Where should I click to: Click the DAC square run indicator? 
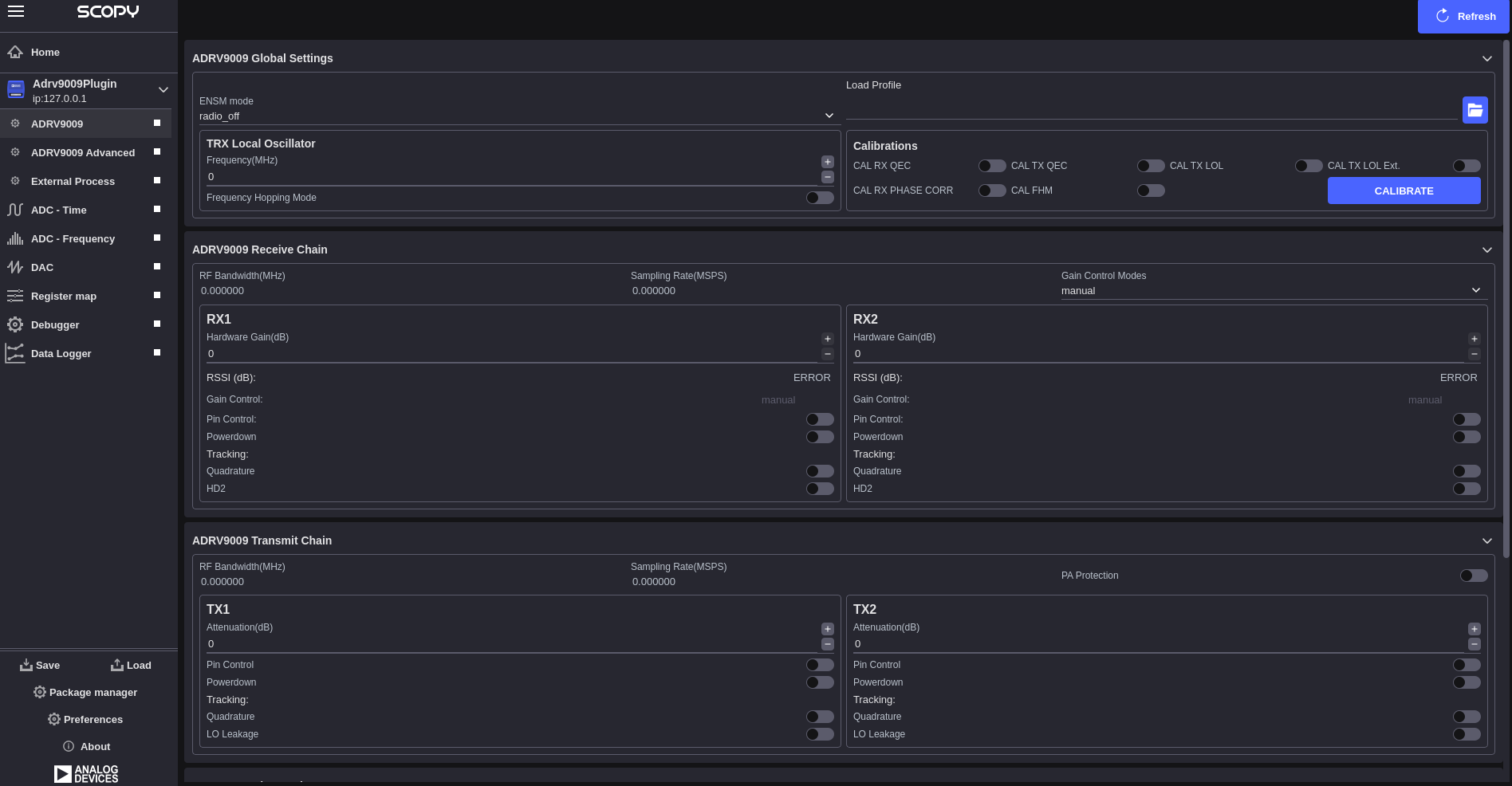tap(157, 266)
